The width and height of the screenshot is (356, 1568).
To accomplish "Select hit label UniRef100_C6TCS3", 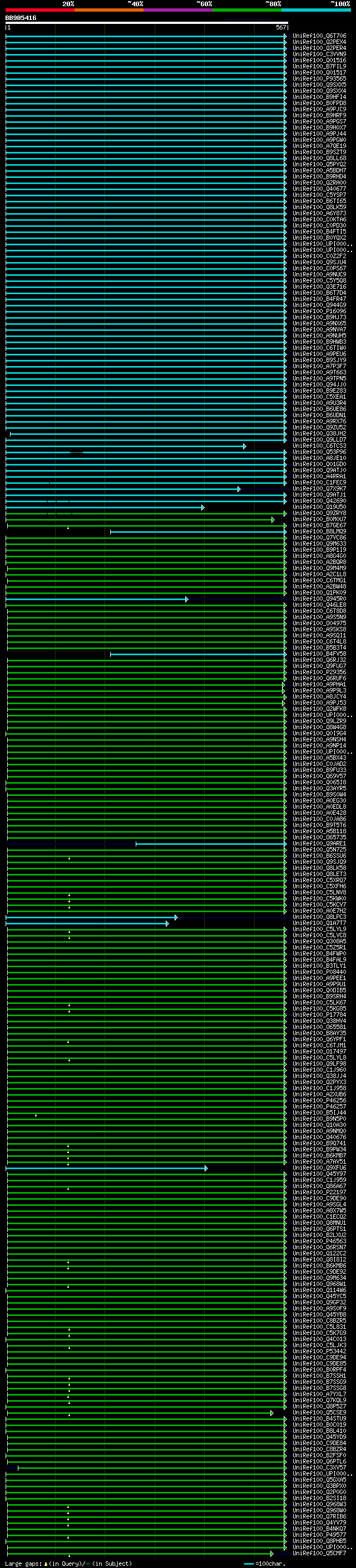I will tap(319, 446).
